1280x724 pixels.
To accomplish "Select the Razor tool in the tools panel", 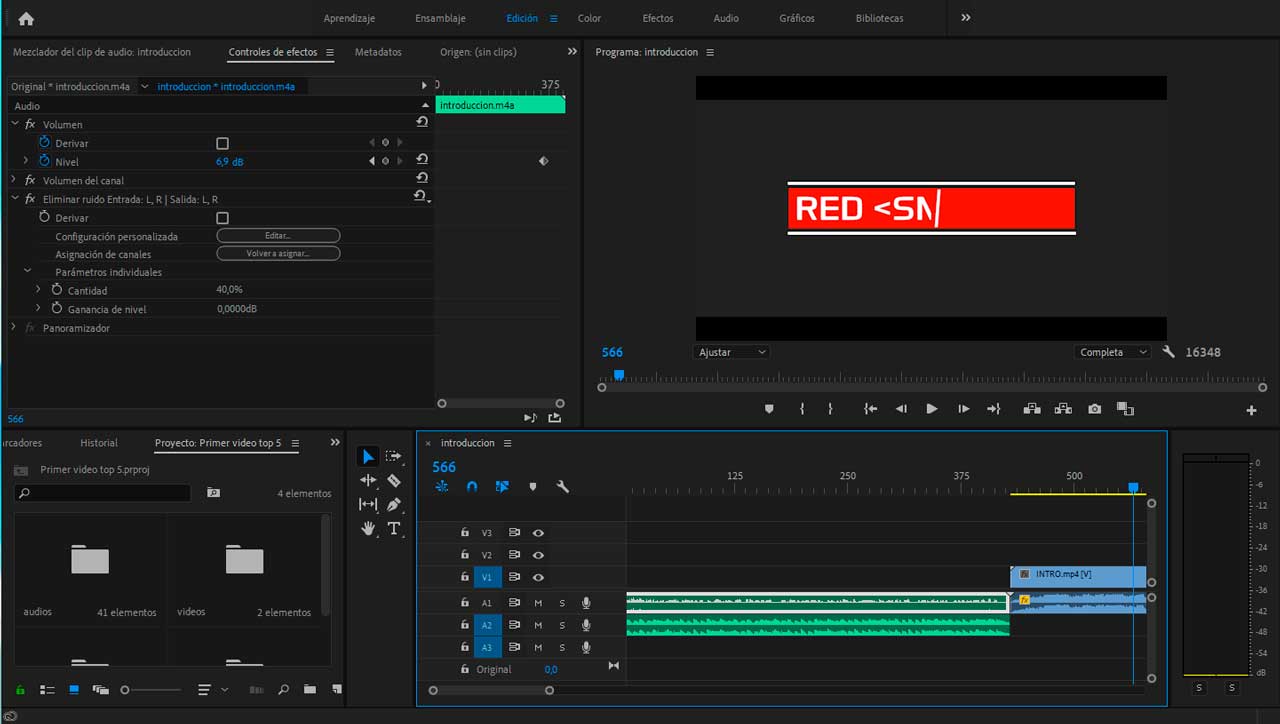I will [x=394, y=481].
